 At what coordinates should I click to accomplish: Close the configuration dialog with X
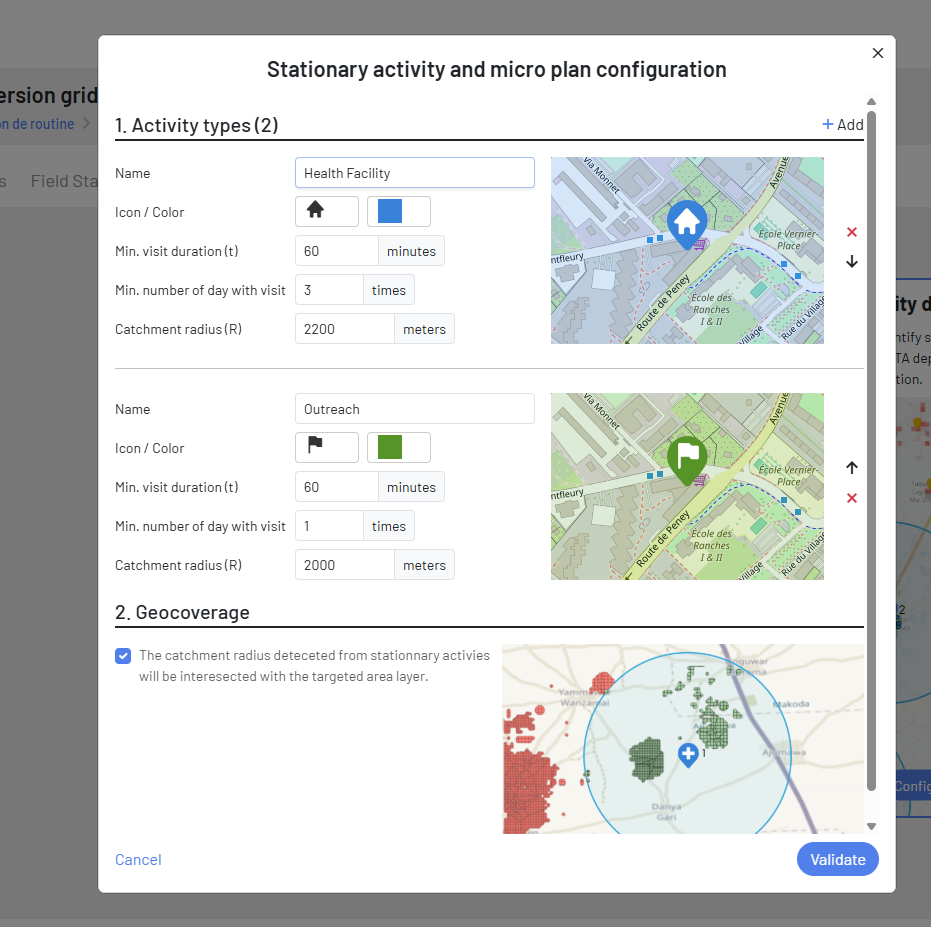pyautogui.click(x=878, y=53)
